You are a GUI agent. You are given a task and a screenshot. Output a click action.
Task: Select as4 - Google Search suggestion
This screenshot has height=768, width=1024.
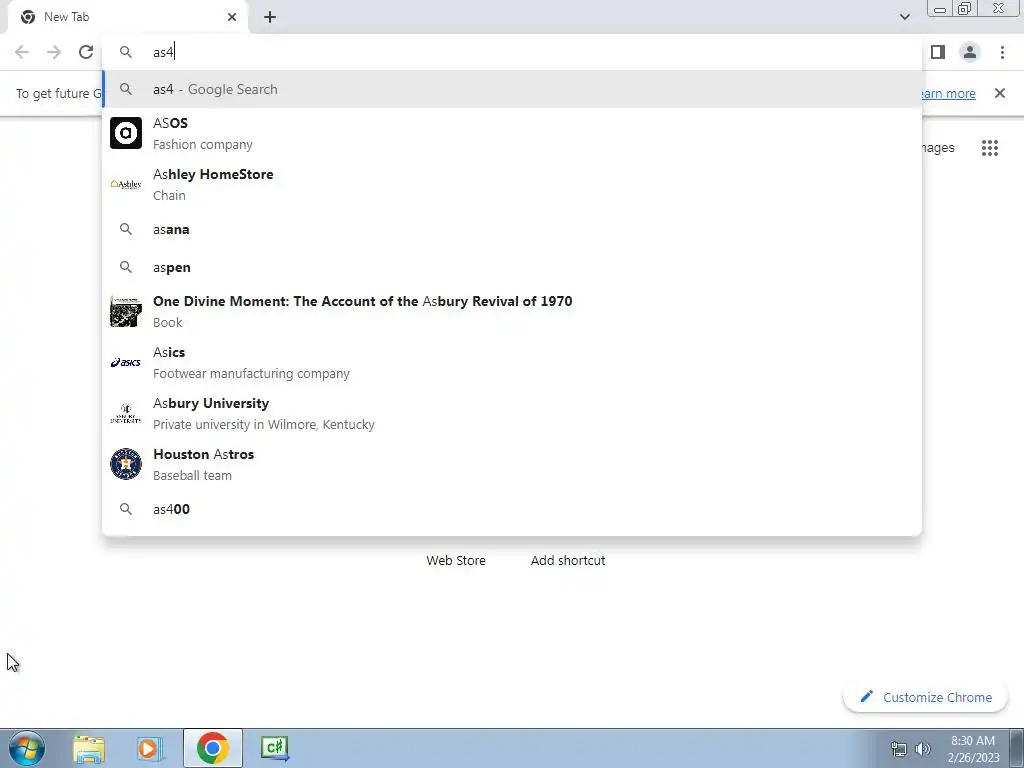pos(512,89)
